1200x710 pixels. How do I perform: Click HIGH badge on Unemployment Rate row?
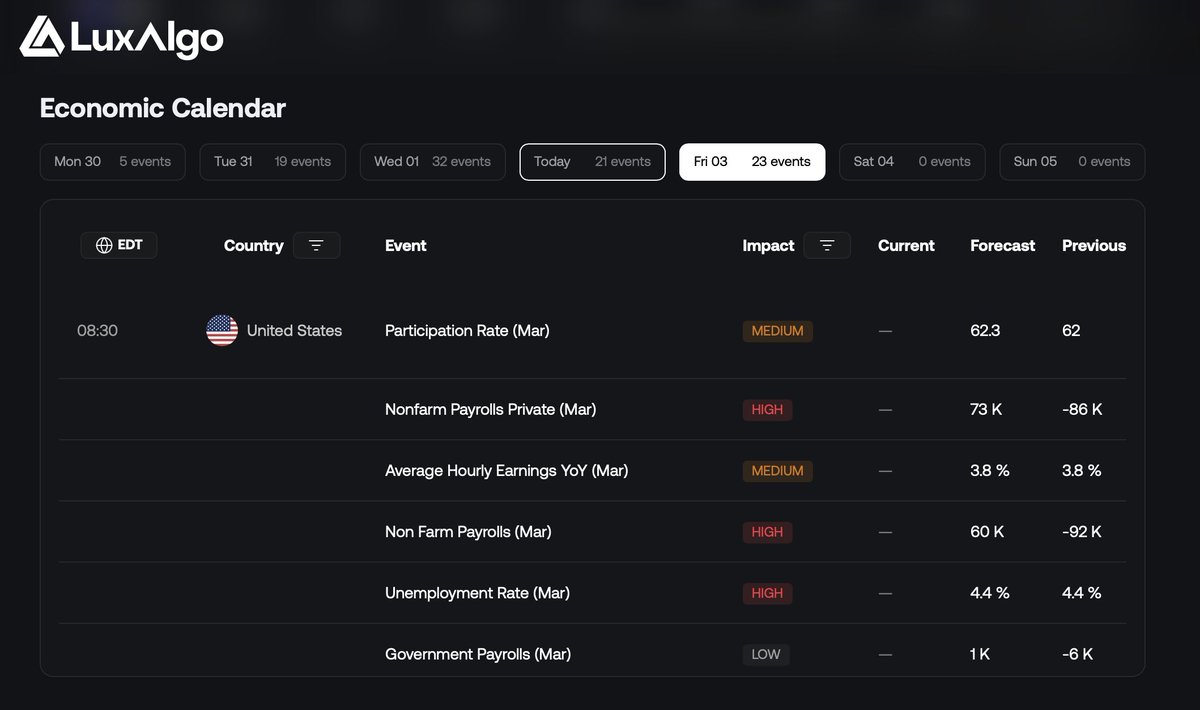coord(767,593)
